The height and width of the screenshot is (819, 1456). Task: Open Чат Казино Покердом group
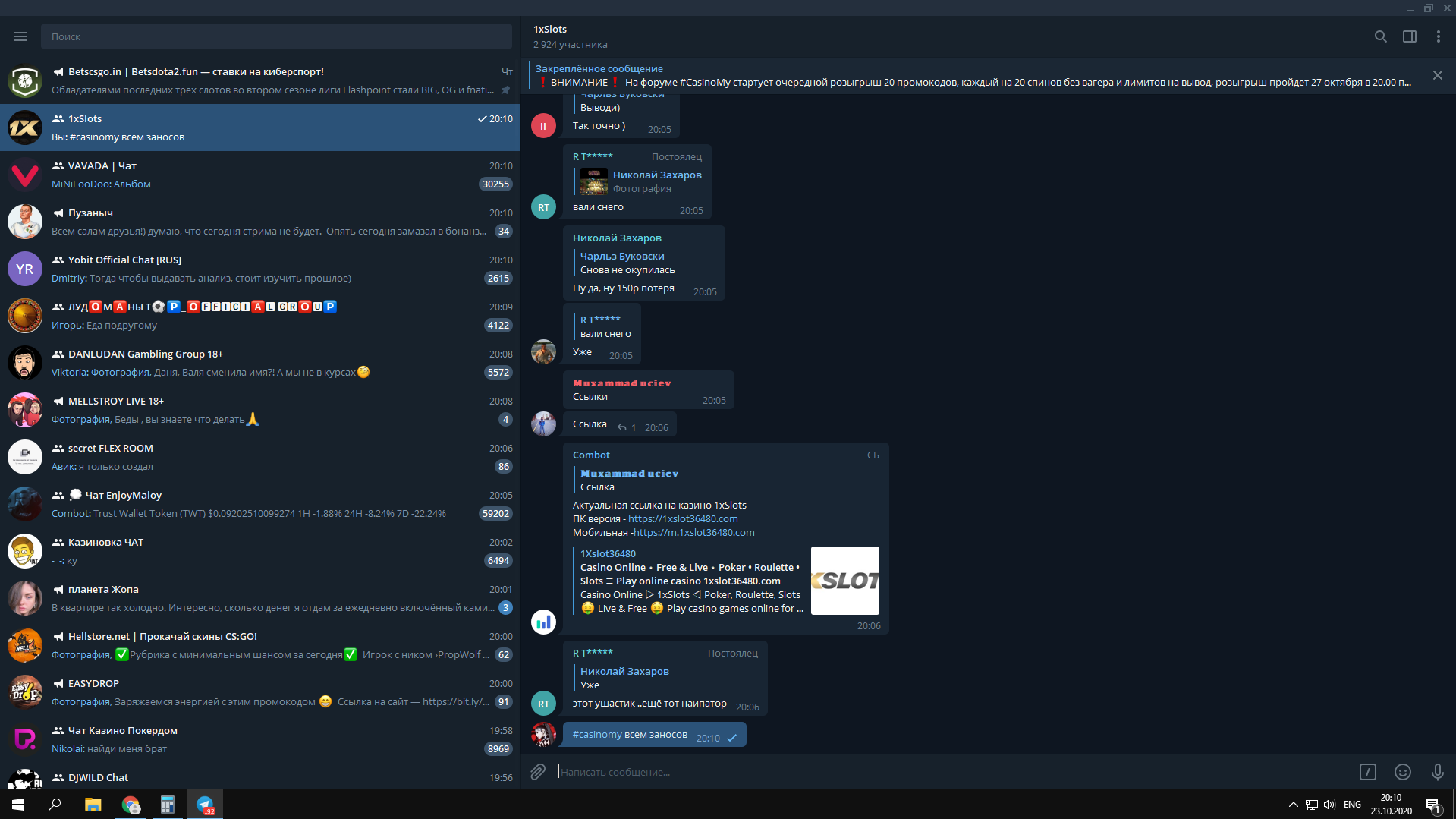[260, 739]
